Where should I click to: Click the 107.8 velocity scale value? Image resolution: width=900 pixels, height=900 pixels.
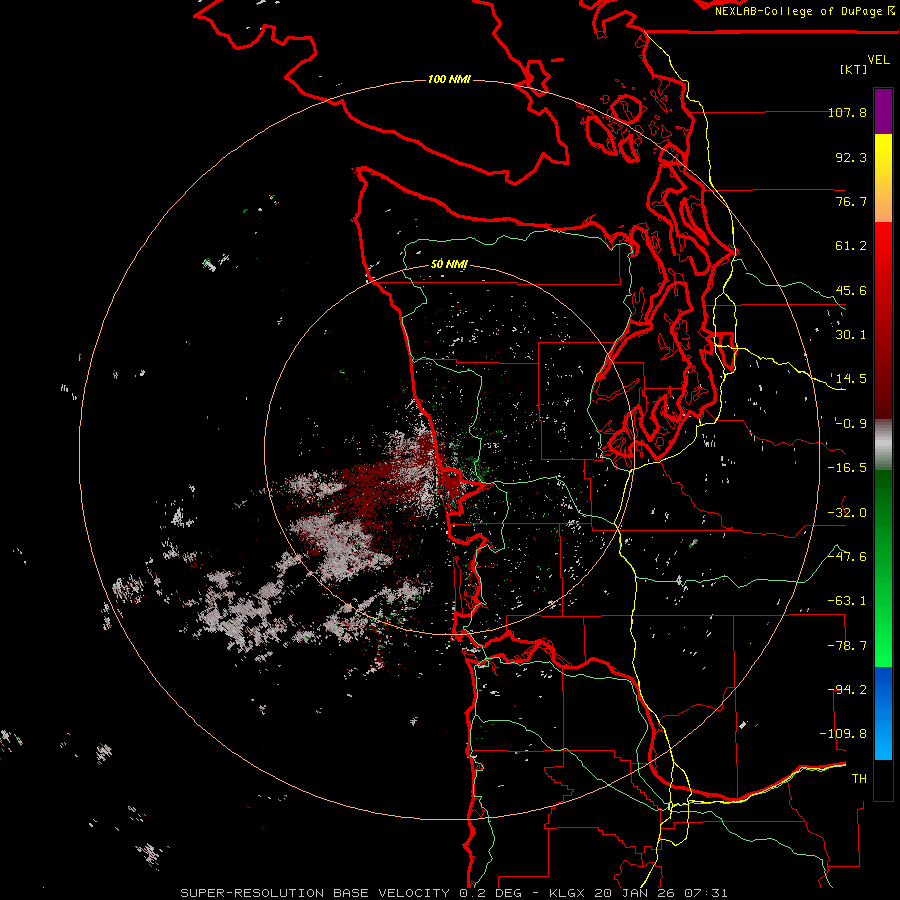(847, 112)
